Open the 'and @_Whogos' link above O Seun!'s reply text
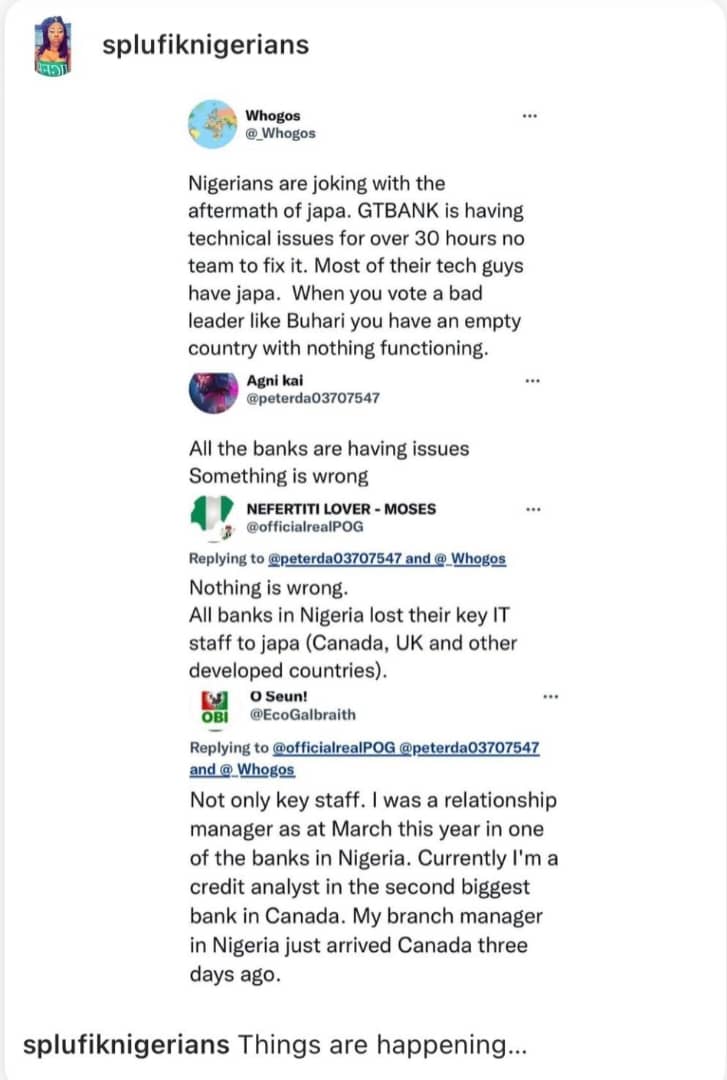727x1080 pixels. point(241,769)
